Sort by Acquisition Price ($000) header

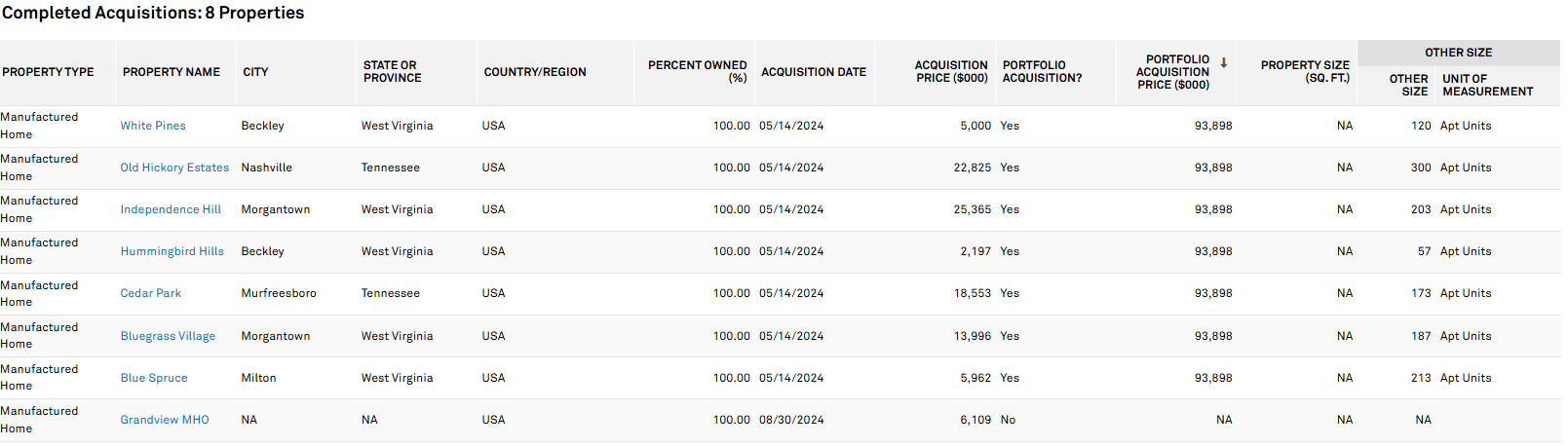point(950,72)
